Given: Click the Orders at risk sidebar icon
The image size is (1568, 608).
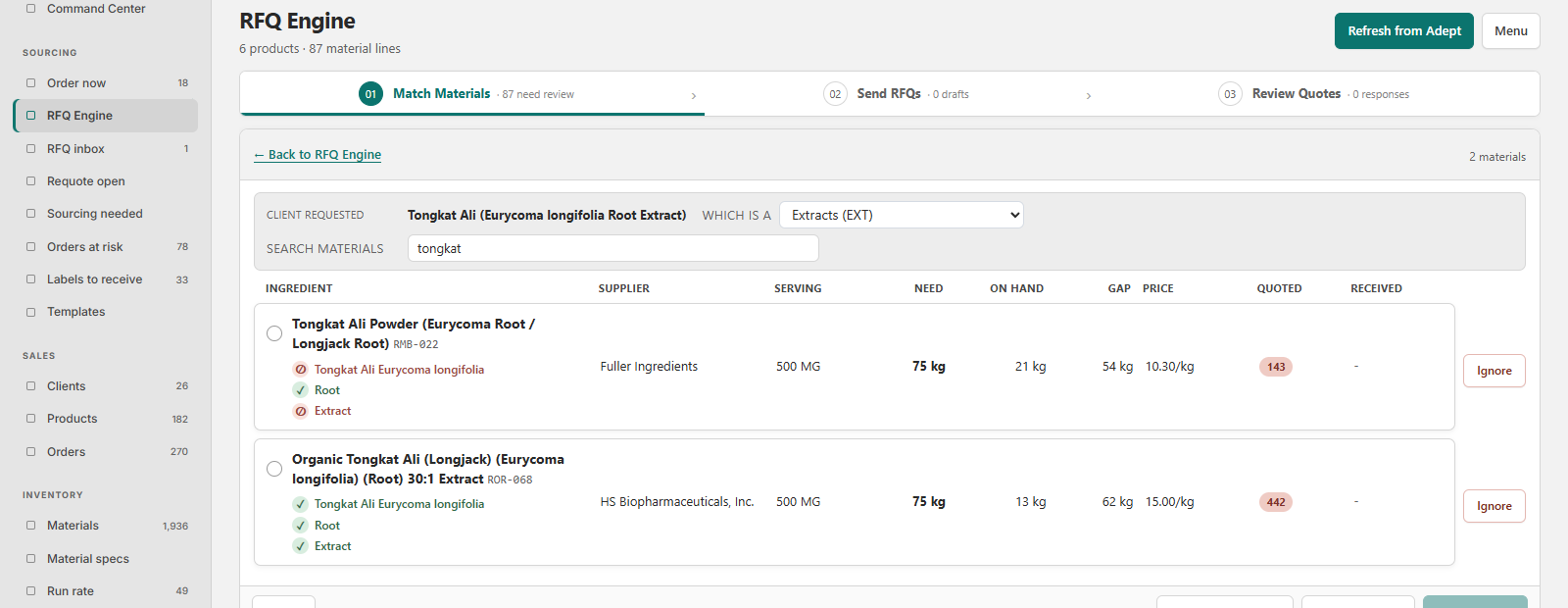Looking at the screenshot, I should pos(30,247).
